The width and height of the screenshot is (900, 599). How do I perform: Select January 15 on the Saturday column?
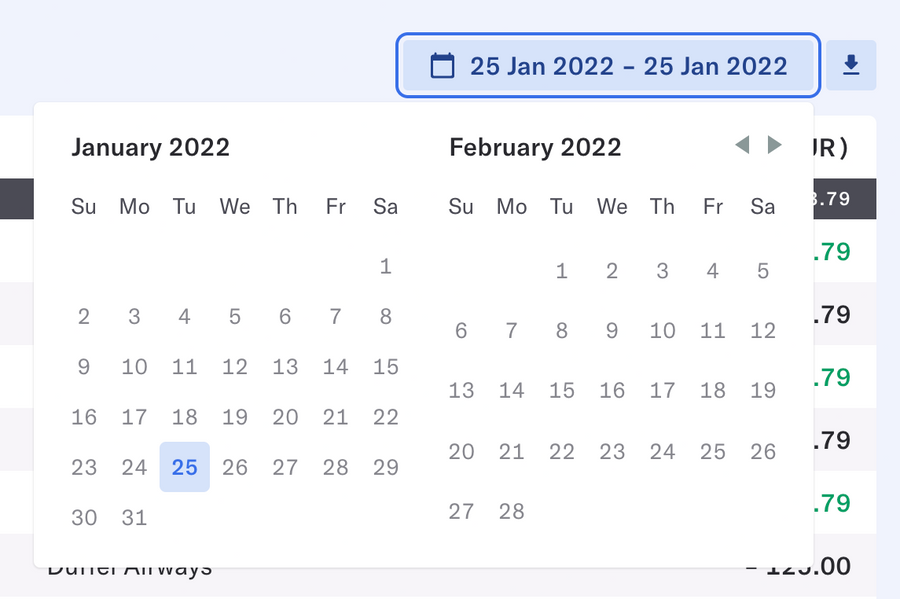pos(385,367)
